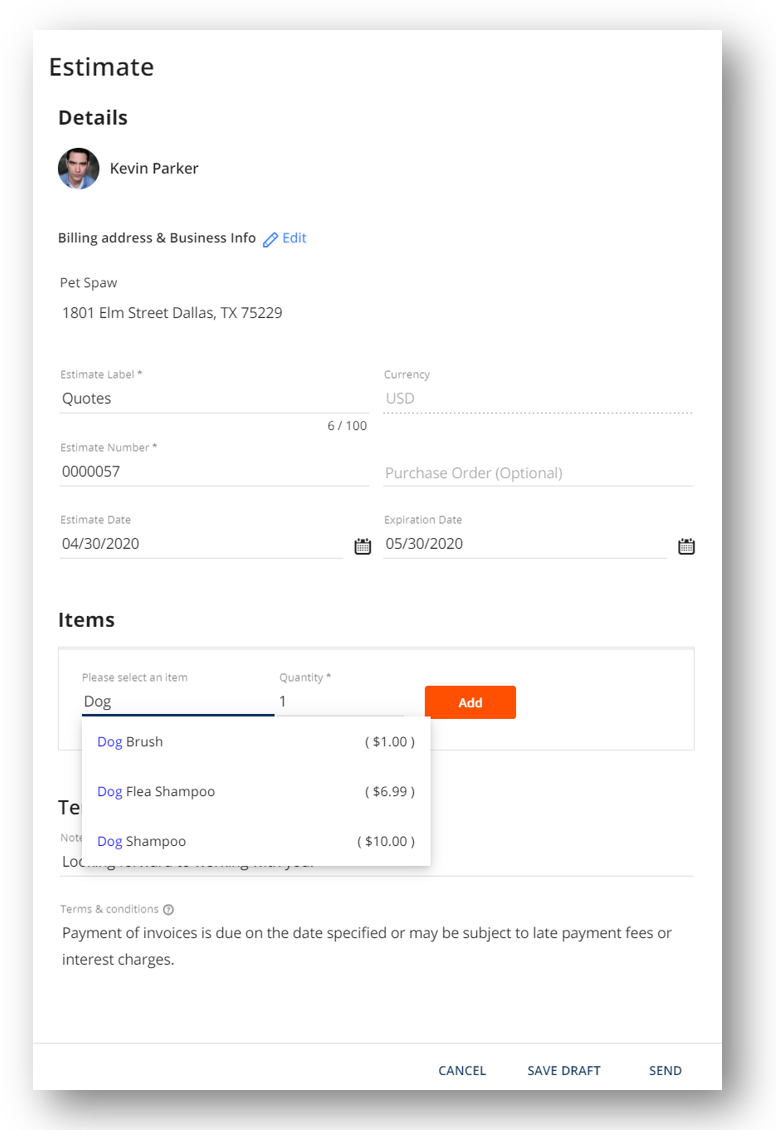Click the orange Add button
Image resolution: width=776 pixels, height=1130 pixels.
(x=470, y=703)
